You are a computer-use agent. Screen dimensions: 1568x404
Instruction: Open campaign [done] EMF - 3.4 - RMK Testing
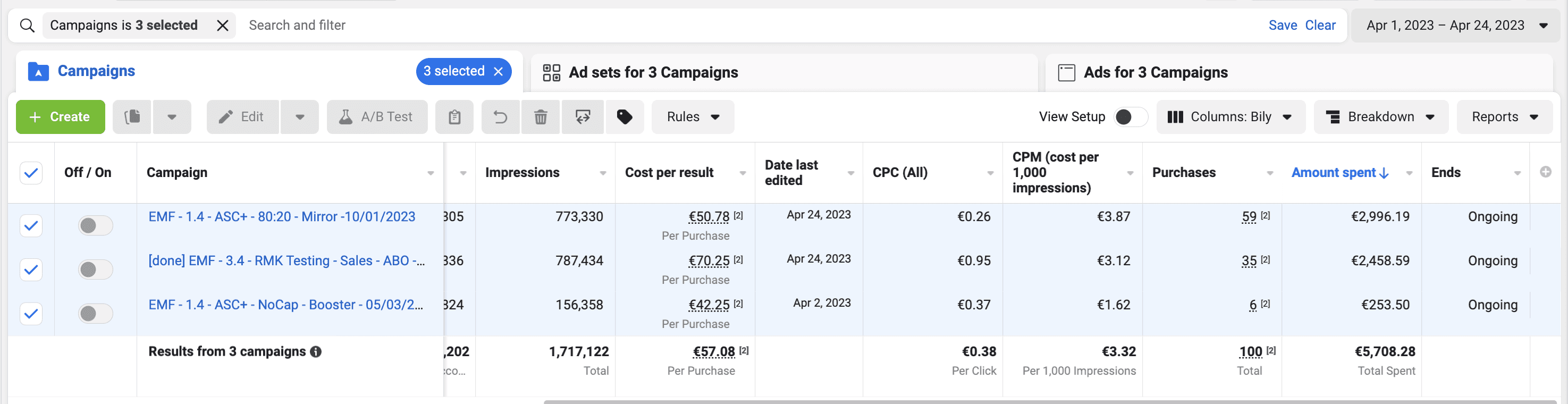pyautogui.click(x=286, y=260)
